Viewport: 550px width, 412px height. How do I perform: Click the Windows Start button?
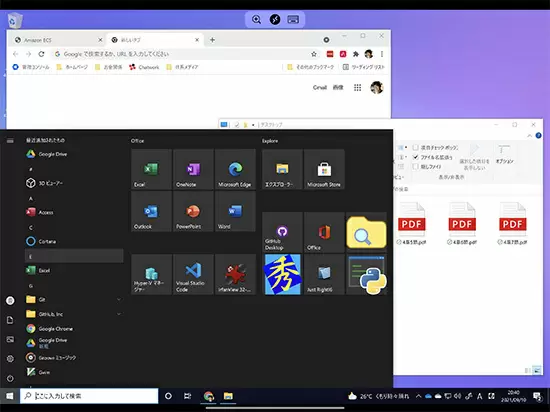pyautogui.click(x=10, y=396)
